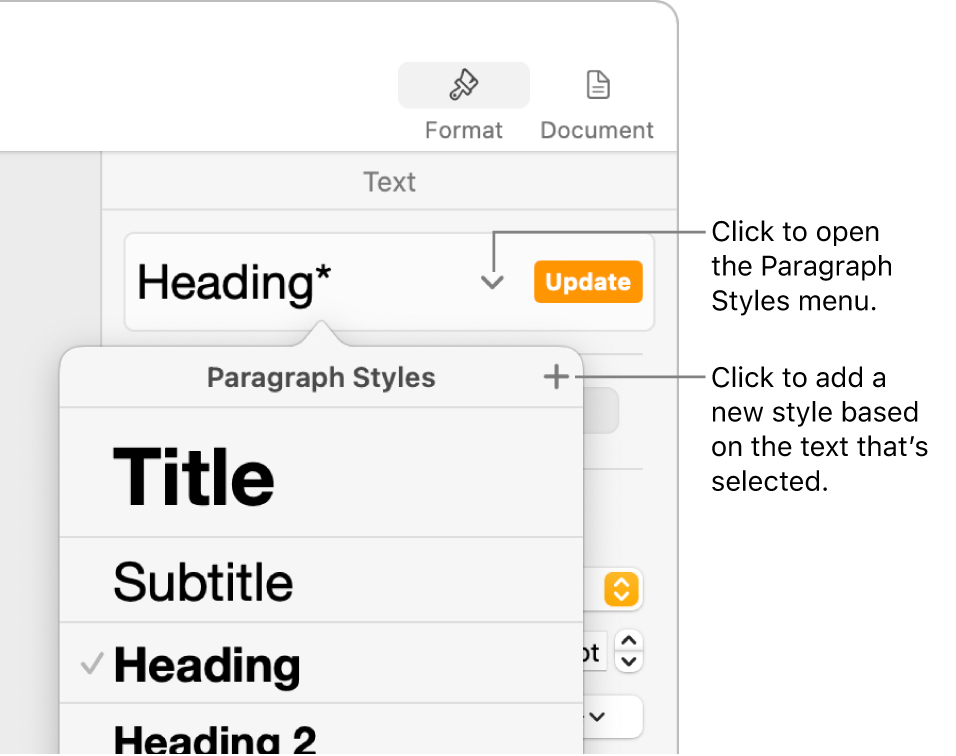Increase point size with stepper up arrow
Image resolution: width=956 pixels, height=756 pixels.
click(x=629, y=641)
